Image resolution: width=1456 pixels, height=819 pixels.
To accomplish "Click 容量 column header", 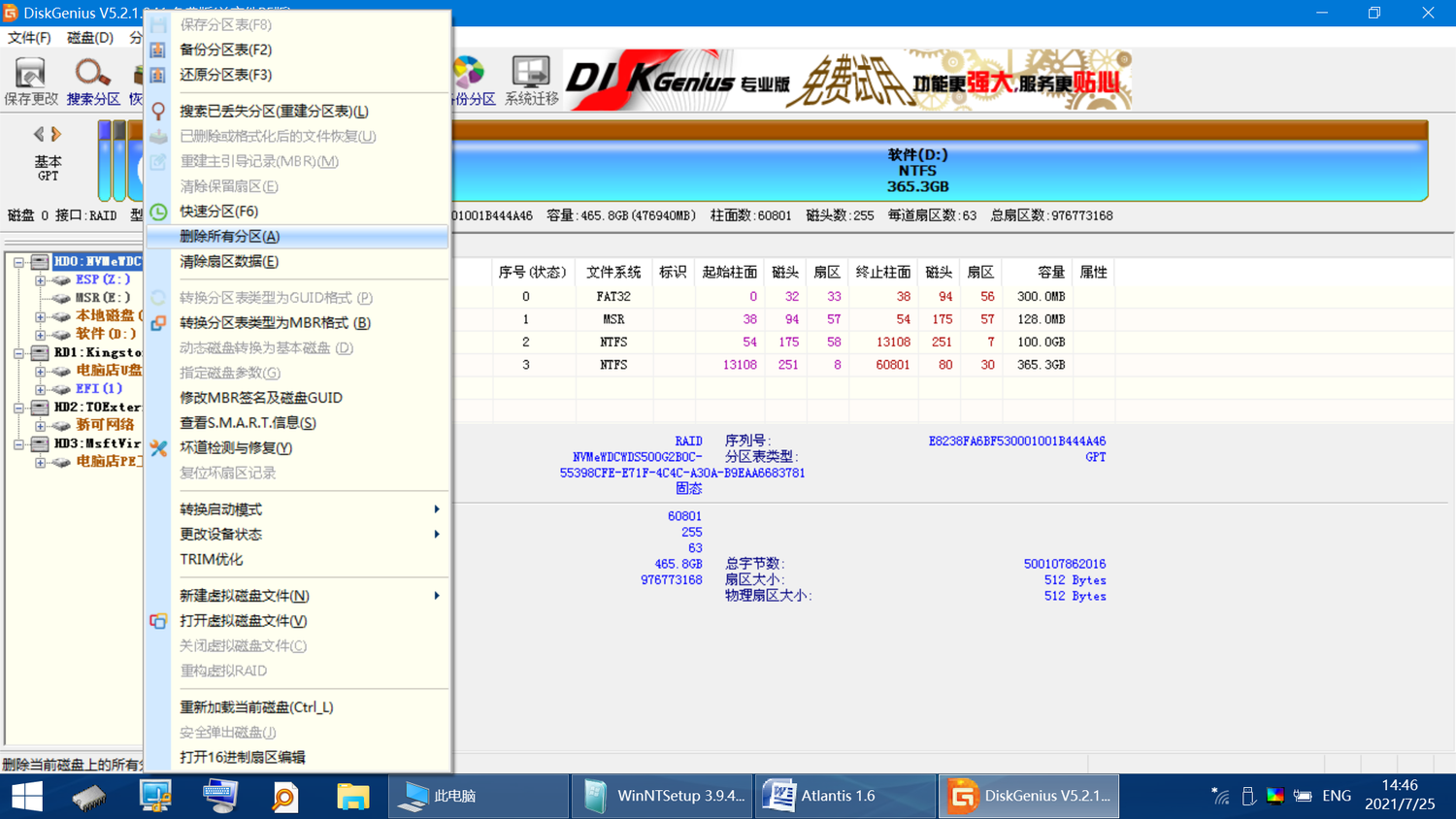I will [x=1038, y=273].
